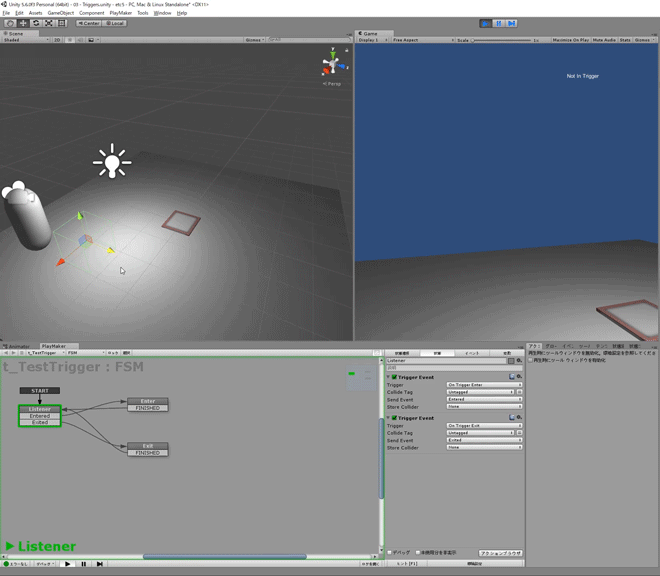Adjust the Game view Scale slider
This screenshot has height=576, width=660.
click(501, 40)
